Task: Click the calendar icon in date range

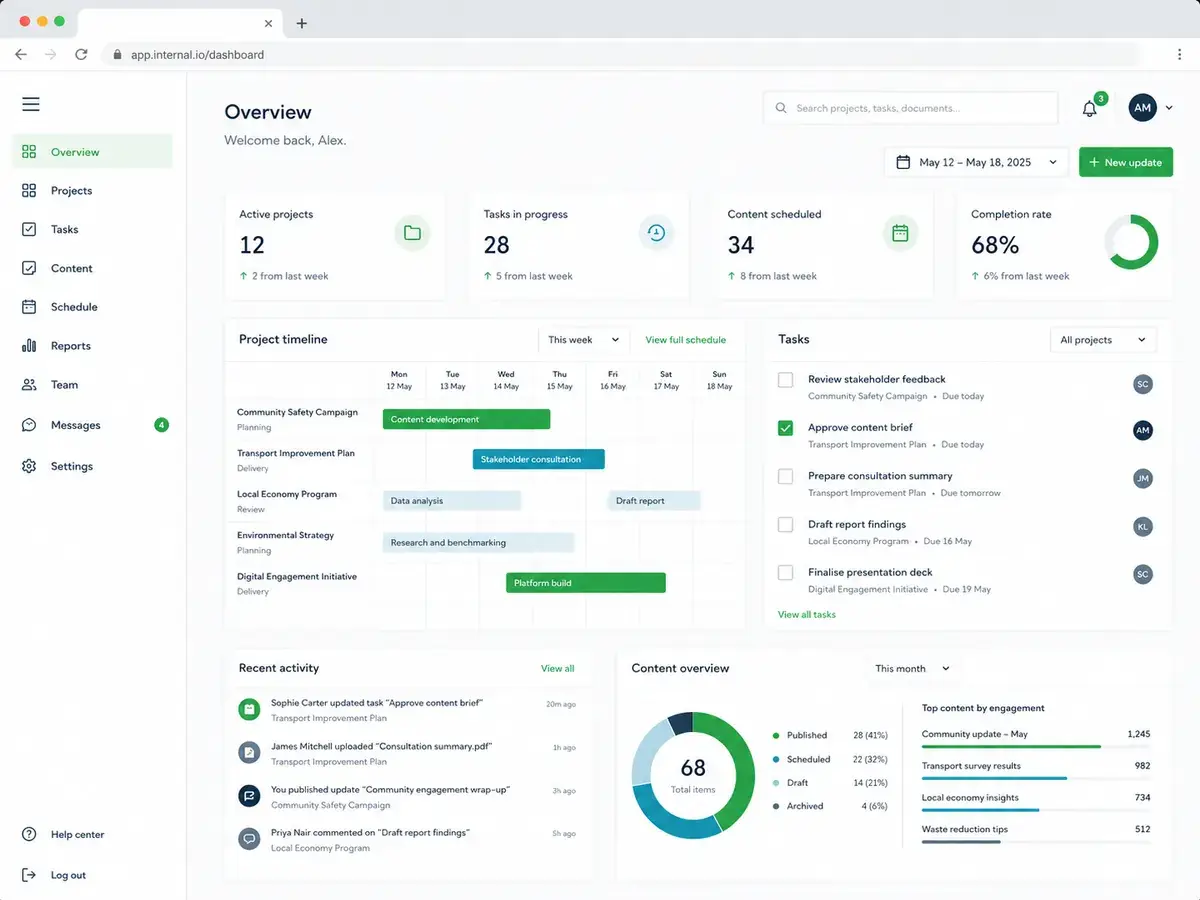Action: [903, 162]
